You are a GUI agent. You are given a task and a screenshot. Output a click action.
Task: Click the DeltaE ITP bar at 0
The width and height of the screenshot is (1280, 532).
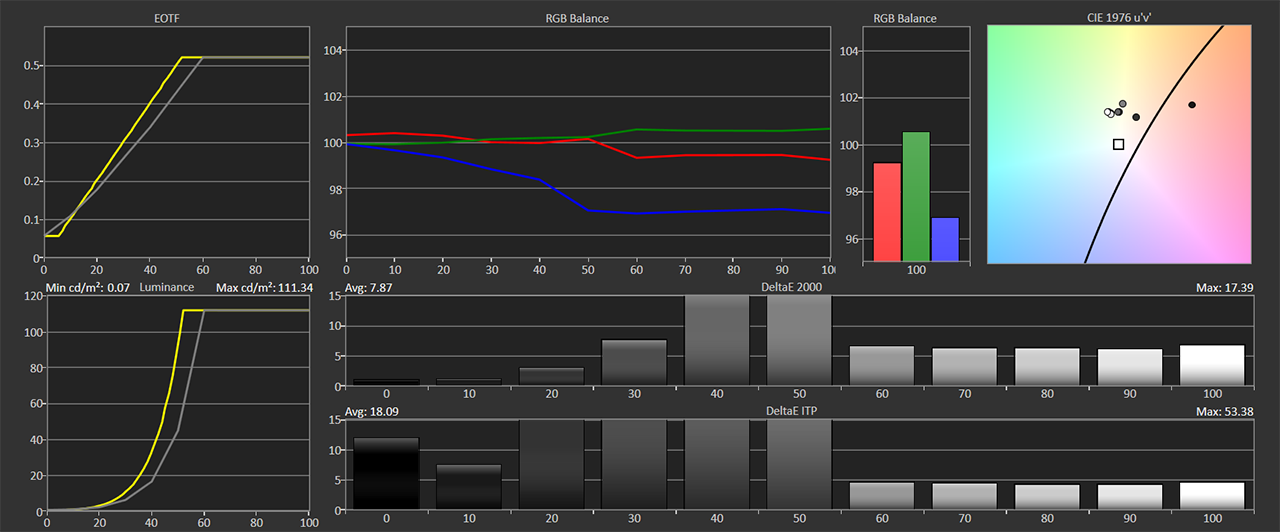pyautogui.click(x=386, y=473)
